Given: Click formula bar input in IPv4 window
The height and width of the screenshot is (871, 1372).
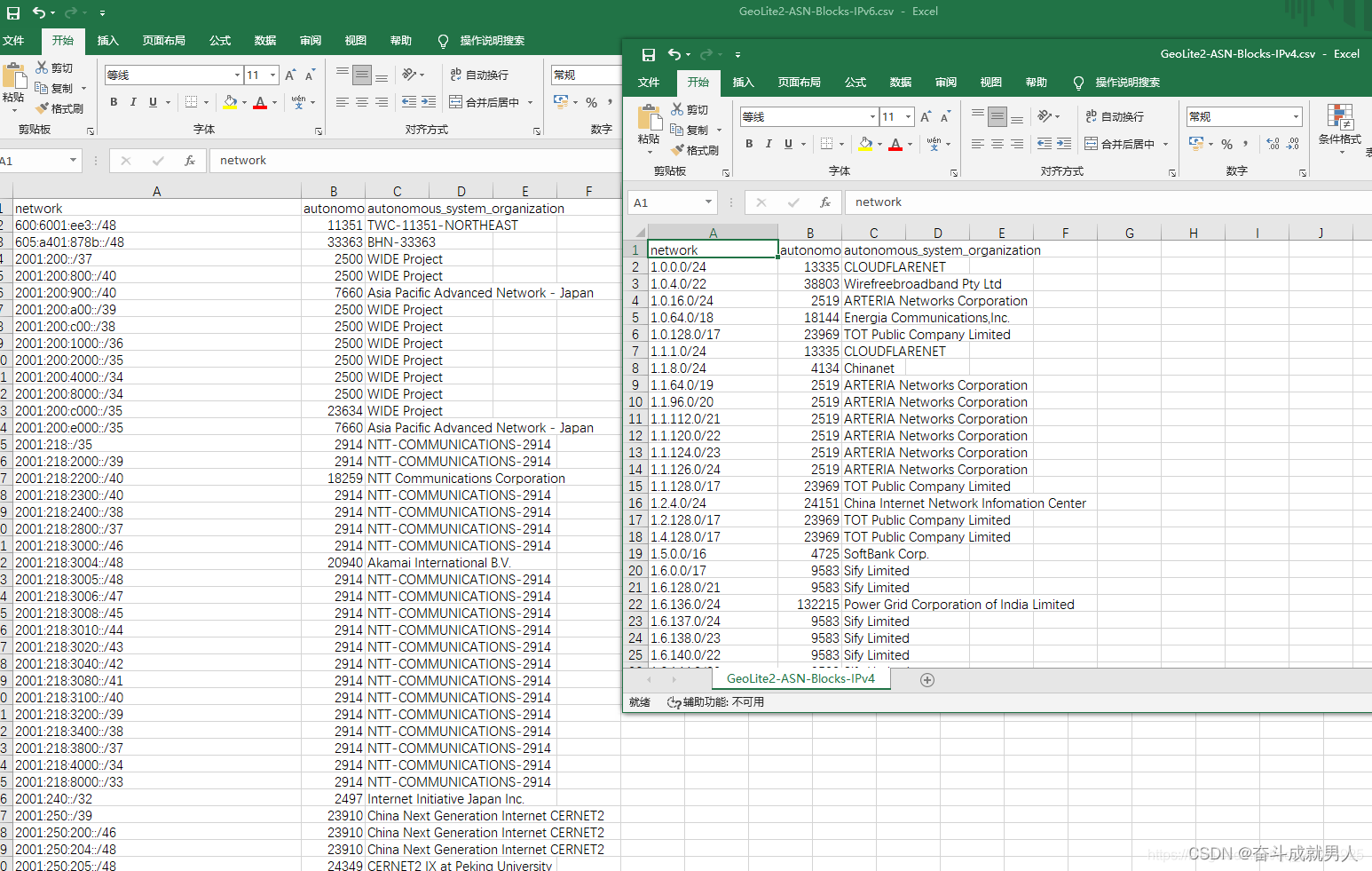Looking at the screenshot, I should [1108, 202].
